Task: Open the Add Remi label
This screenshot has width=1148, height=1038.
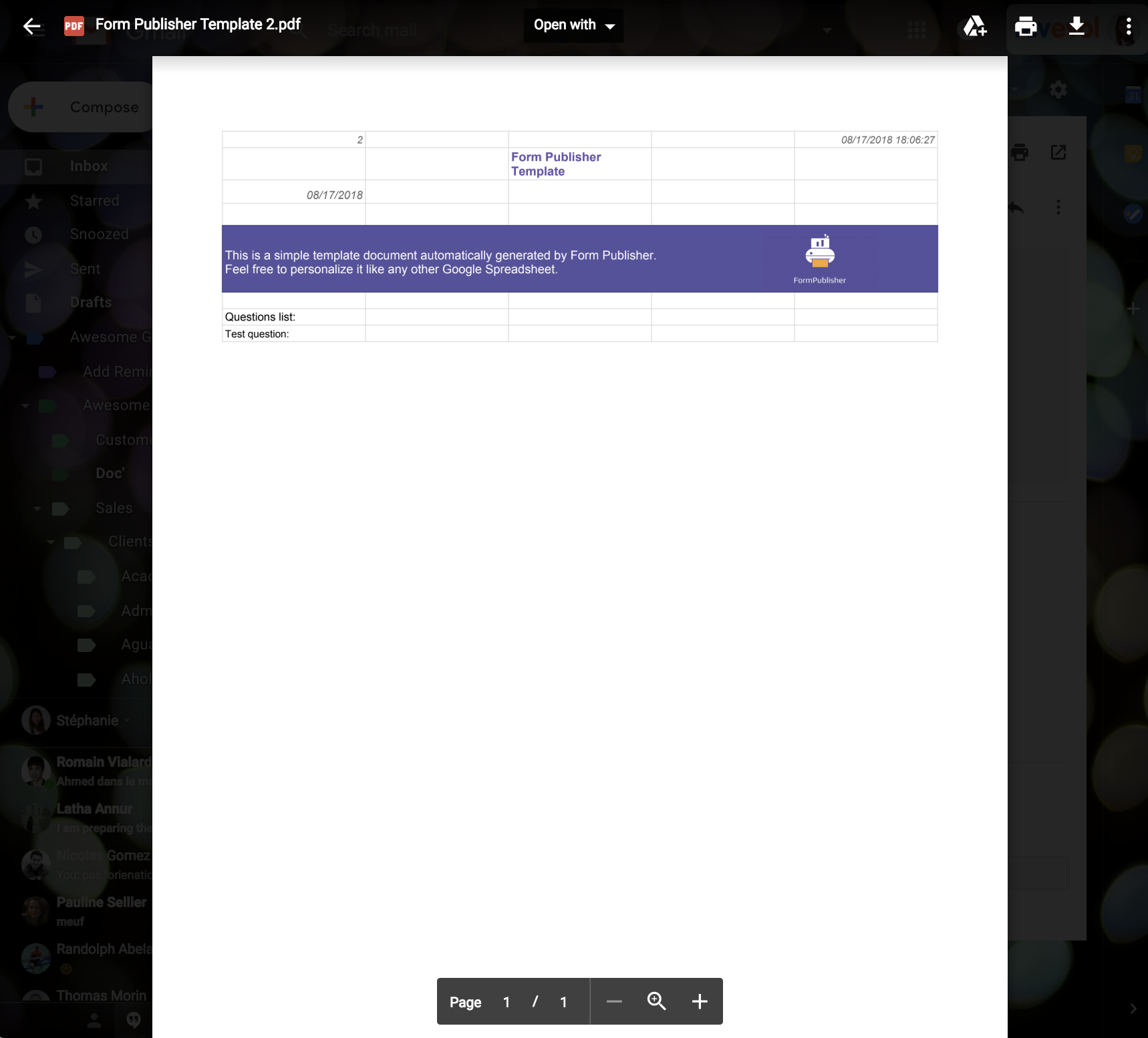Action: click(117, 372)
